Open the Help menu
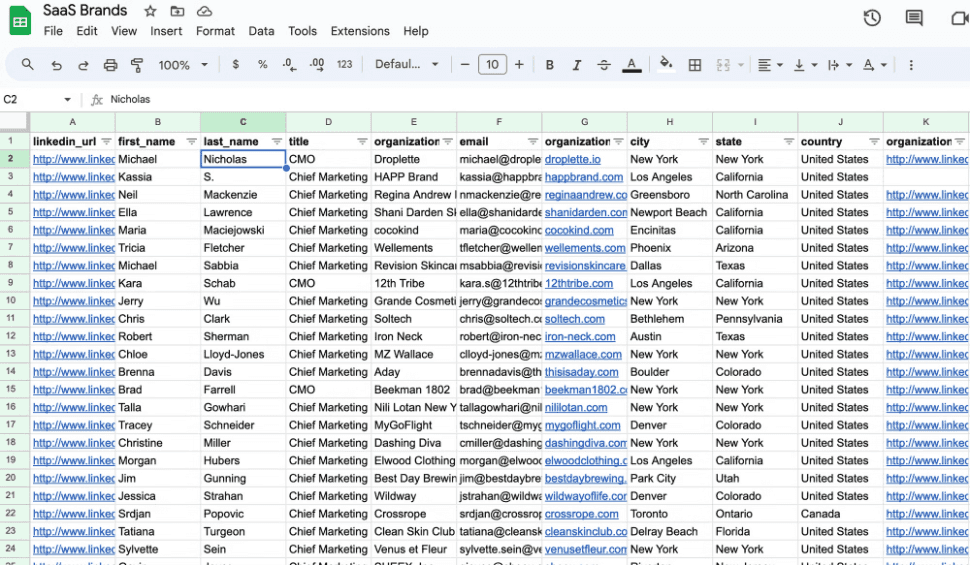 pyautogui.click(x=416, y=31)
